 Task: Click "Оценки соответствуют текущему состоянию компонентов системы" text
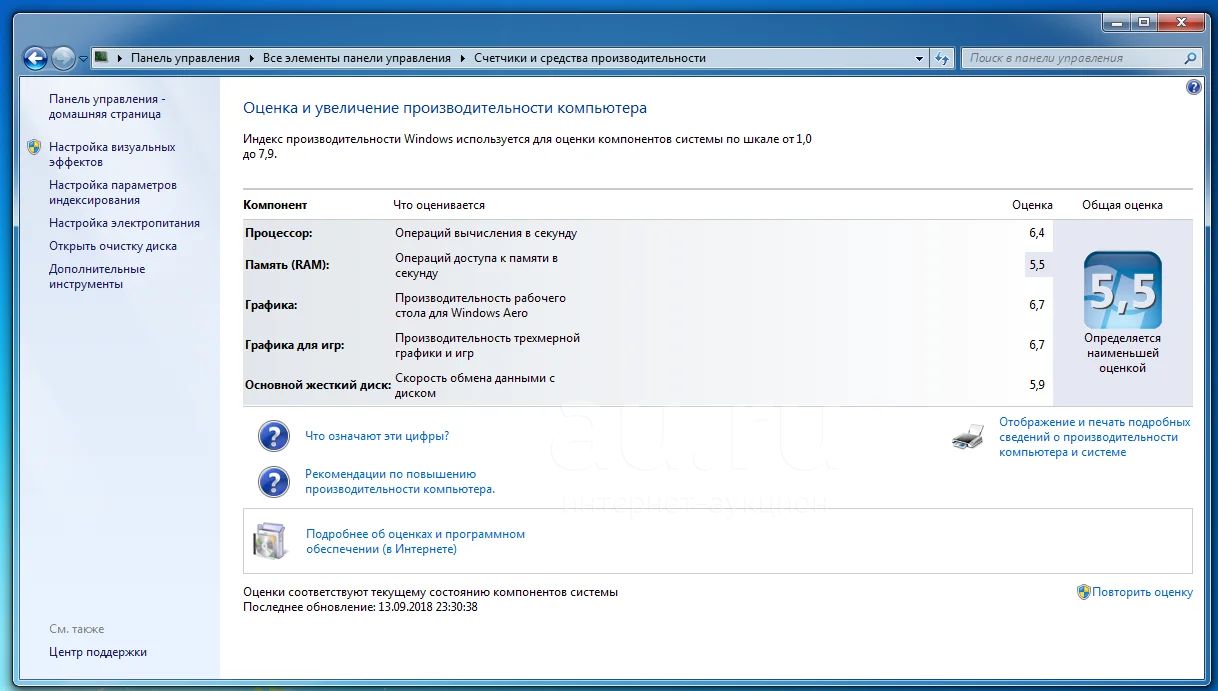(430, 592)
